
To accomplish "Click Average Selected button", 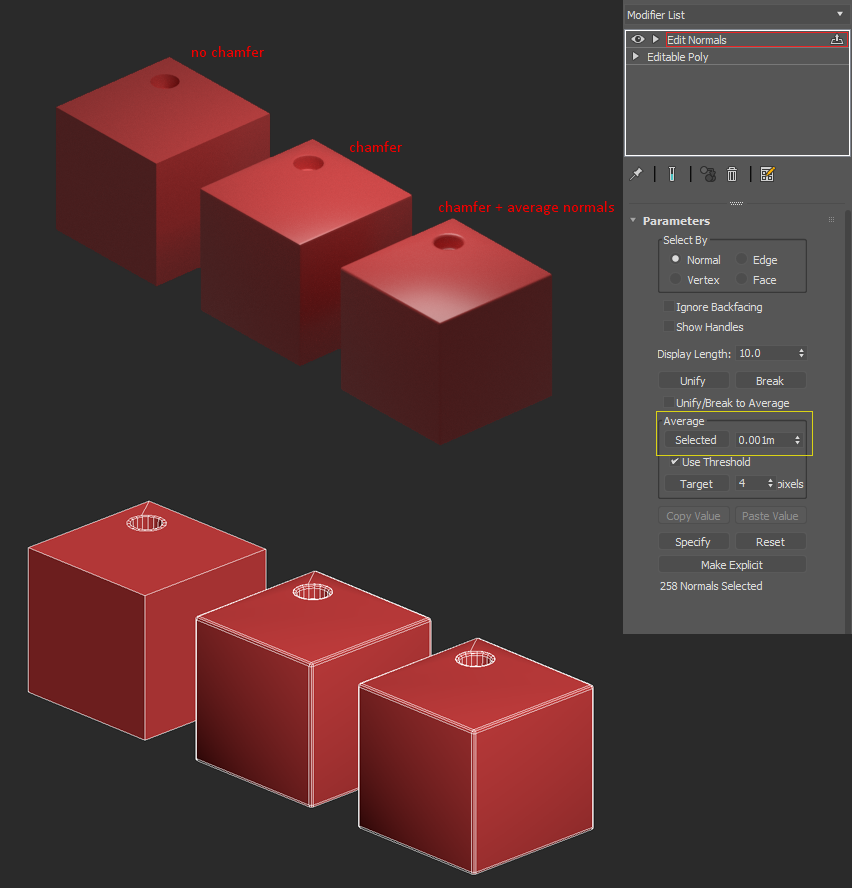I will [696, 440].
